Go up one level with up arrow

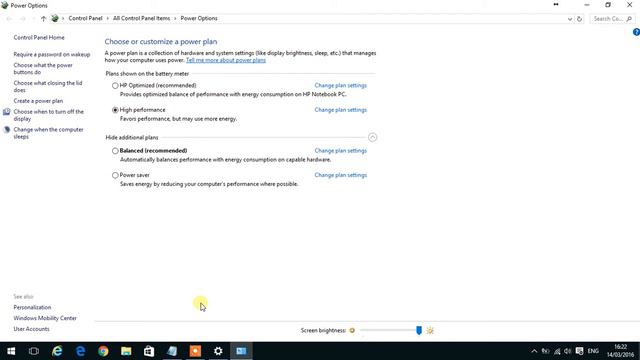43,19
